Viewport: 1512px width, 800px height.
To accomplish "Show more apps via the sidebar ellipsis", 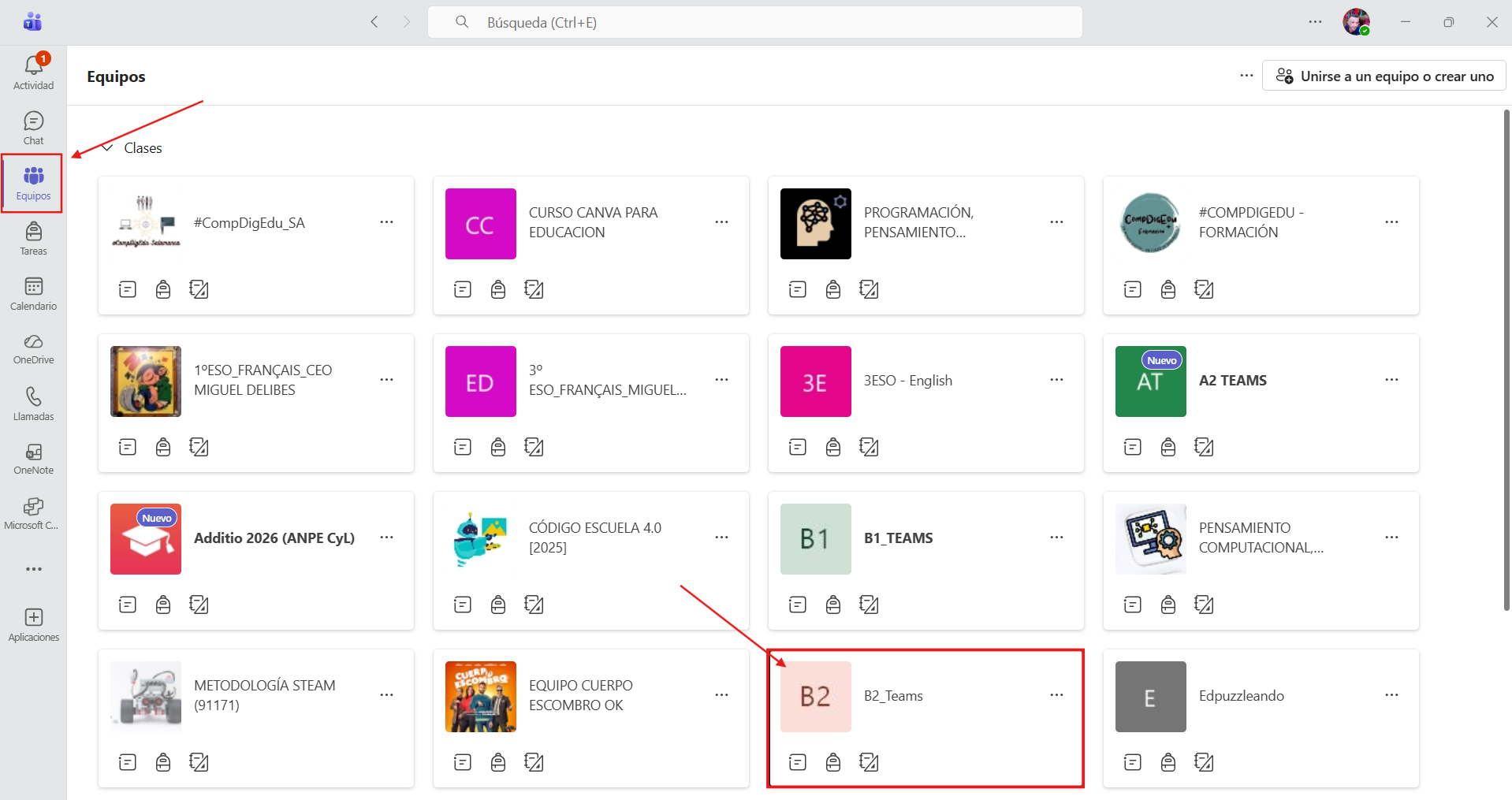I will tap(33, 569).
